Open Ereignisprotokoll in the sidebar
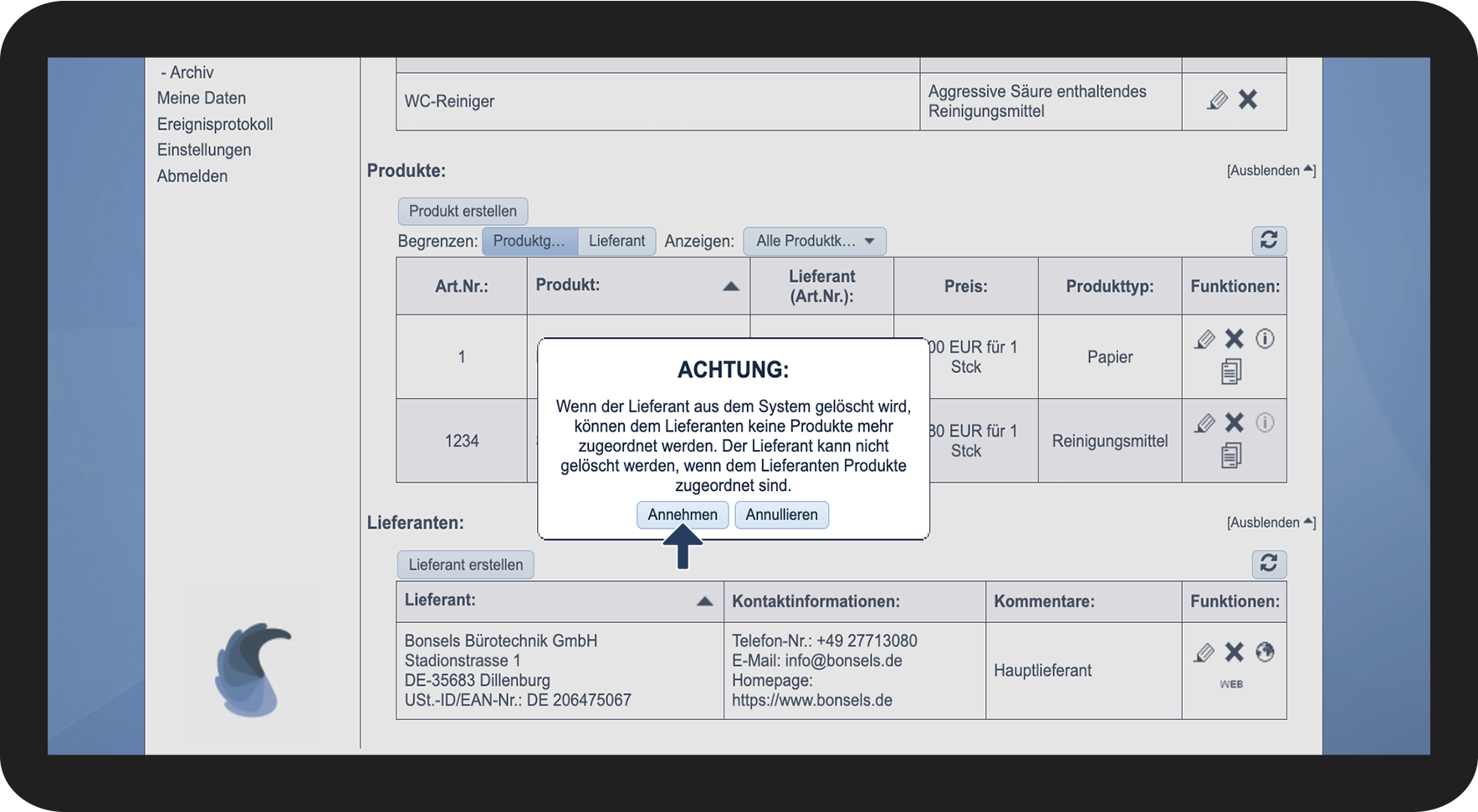The height and width of the screenshot is (812, 1478). pos(215,124)
